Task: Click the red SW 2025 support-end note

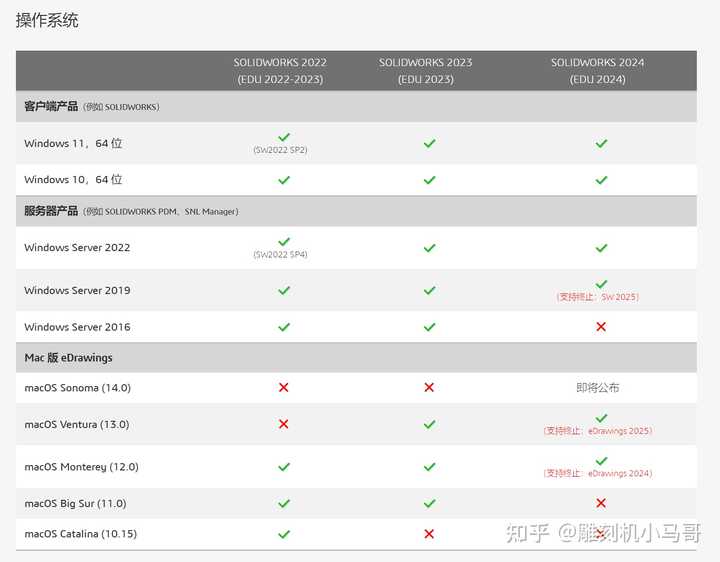Action: [x=597, y=297]
